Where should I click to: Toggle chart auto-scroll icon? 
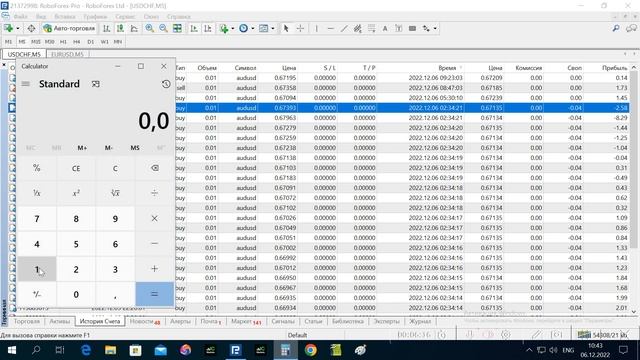(x=194, y=28)
